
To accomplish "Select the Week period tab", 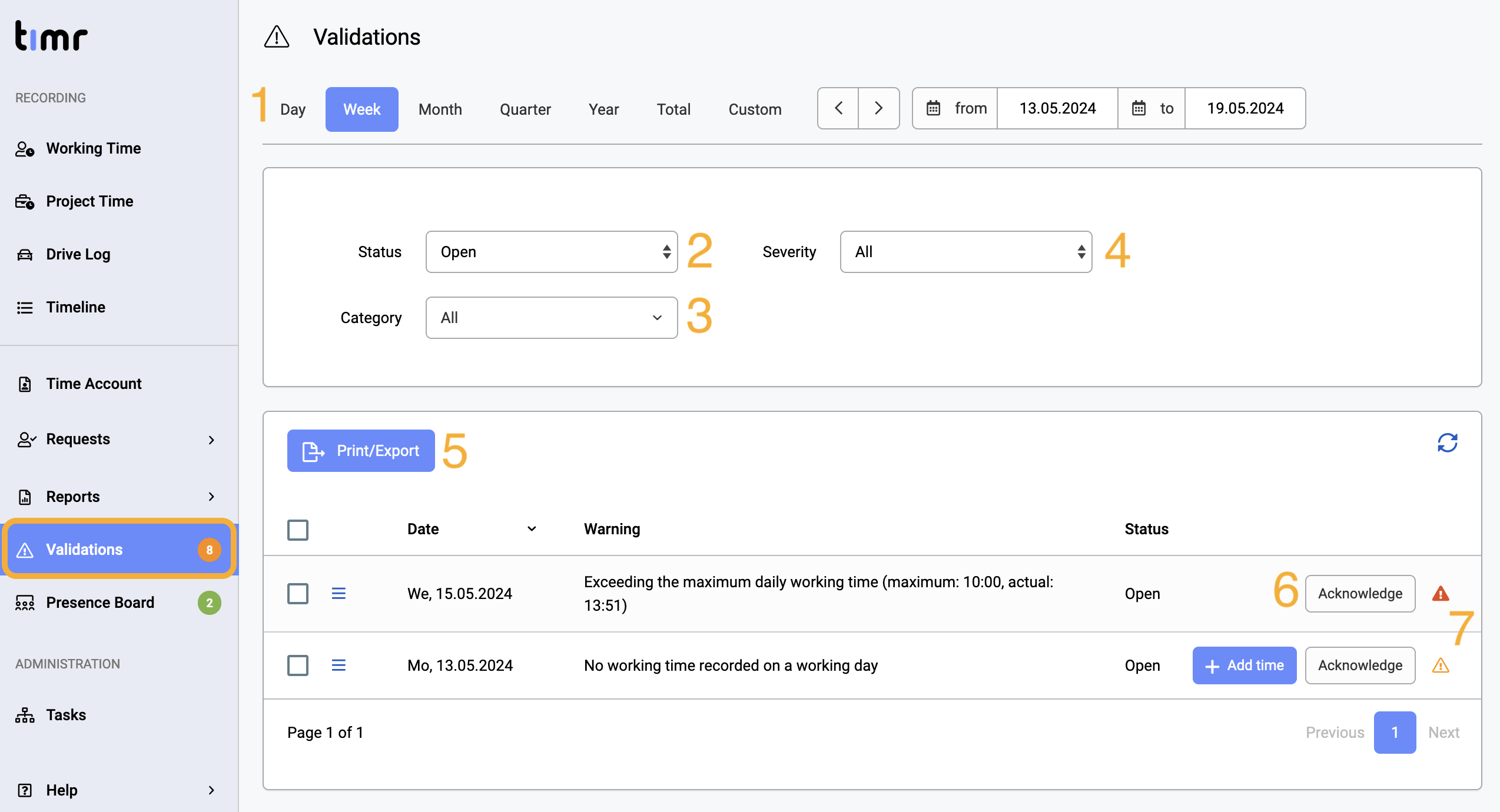I will pyautogui.click(x=362, y=109).
